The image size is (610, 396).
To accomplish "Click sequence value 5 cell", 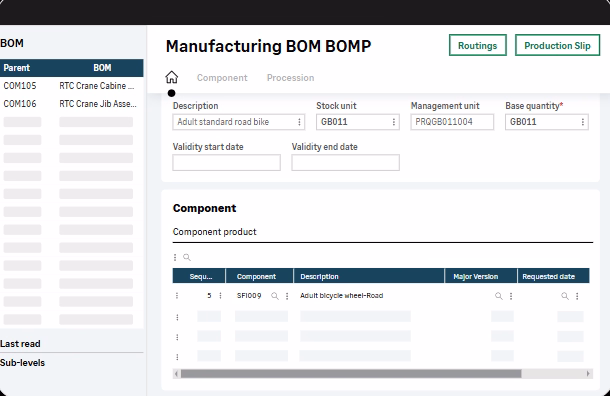I will (209, 296).
